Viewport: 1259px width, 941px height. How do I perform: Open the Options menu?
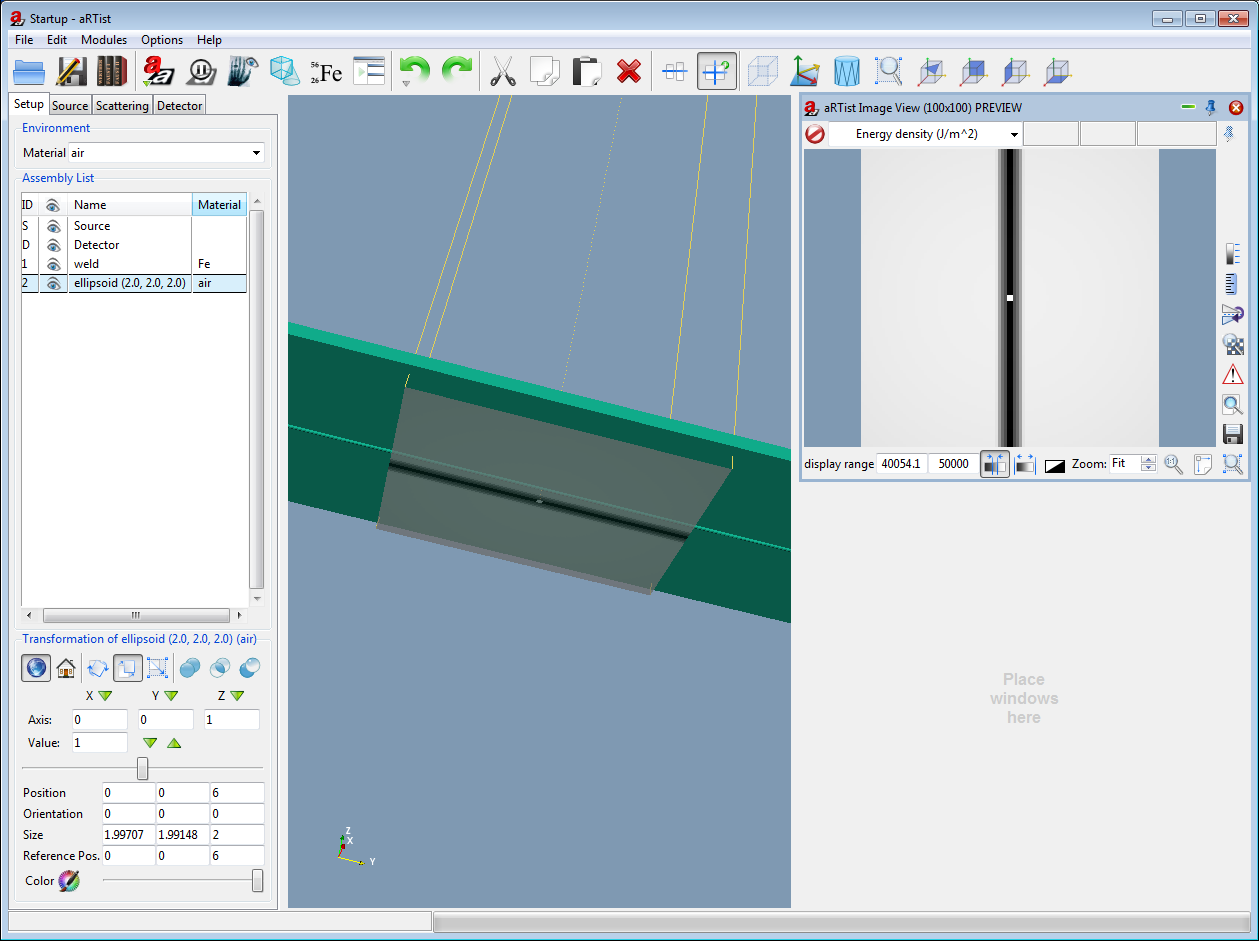tap(162, 40)
